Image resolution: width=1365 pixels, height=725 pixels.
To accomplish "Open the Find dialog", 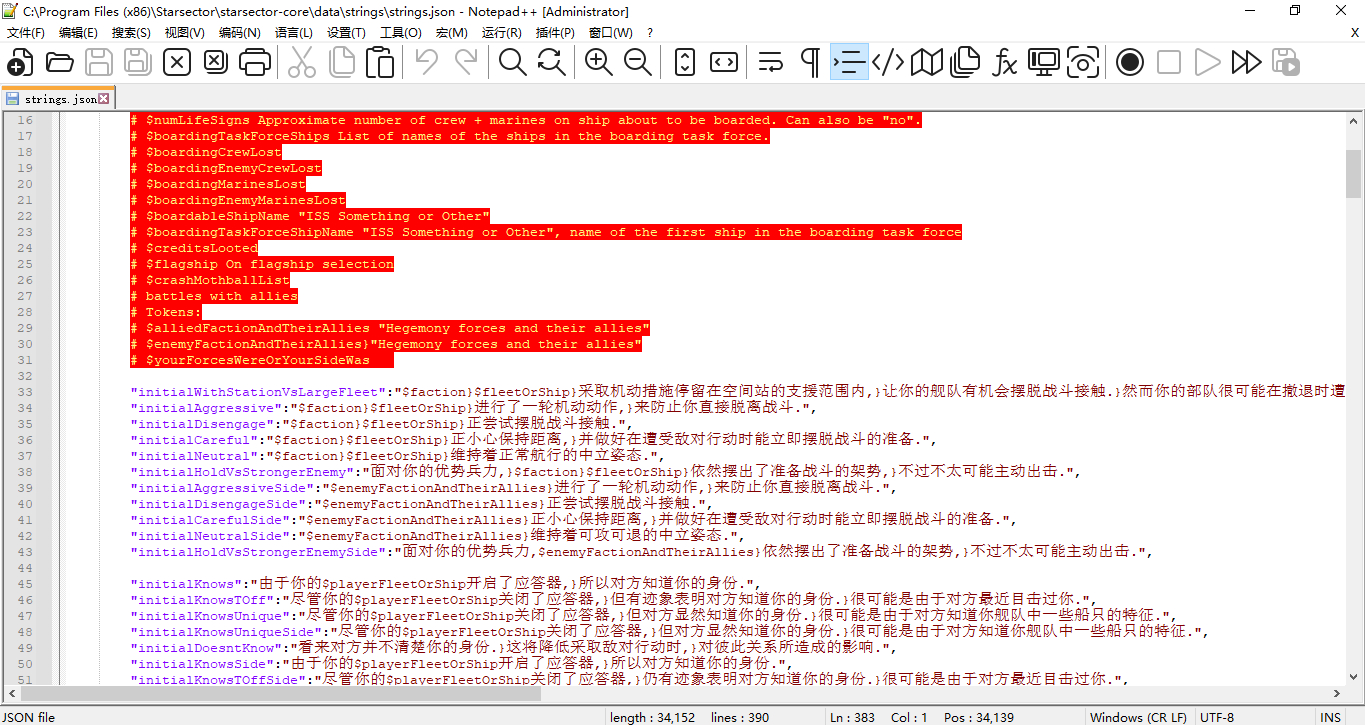I will (512, 61).
